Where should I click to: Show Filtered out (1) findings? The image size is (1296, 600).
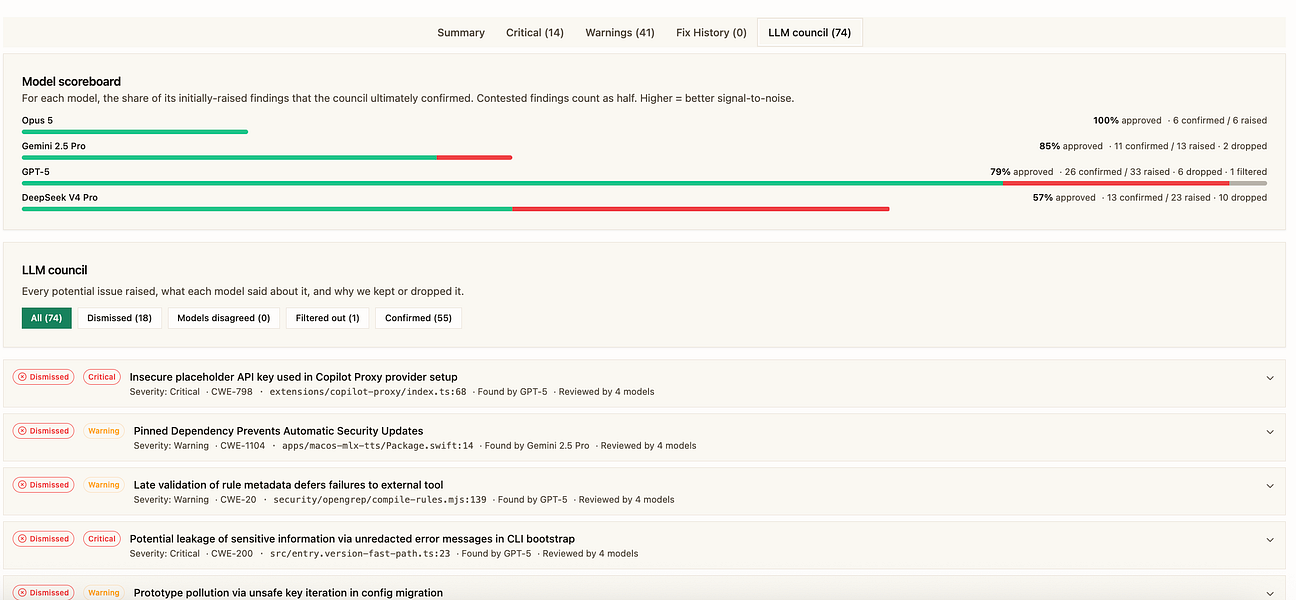coord(328,318)
